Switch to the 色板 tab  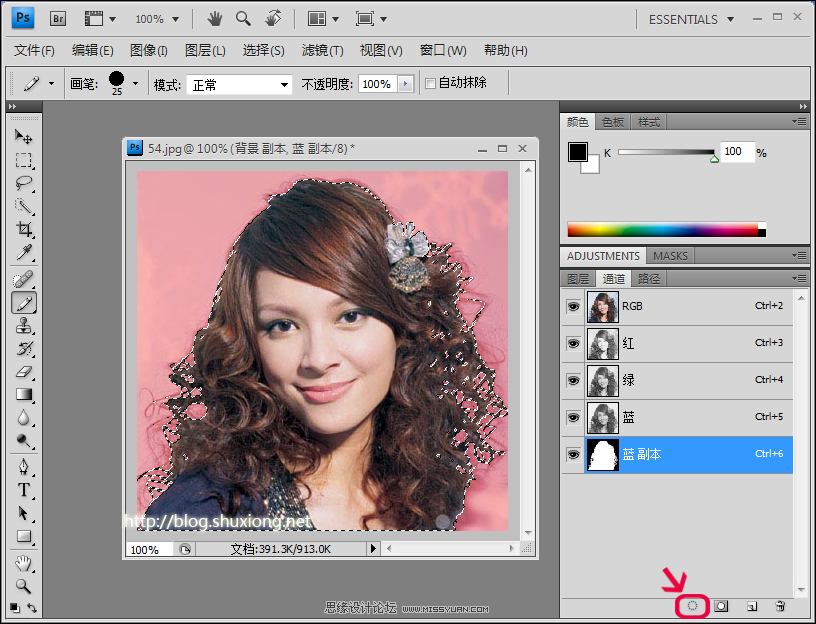click(x=613, y=122)
